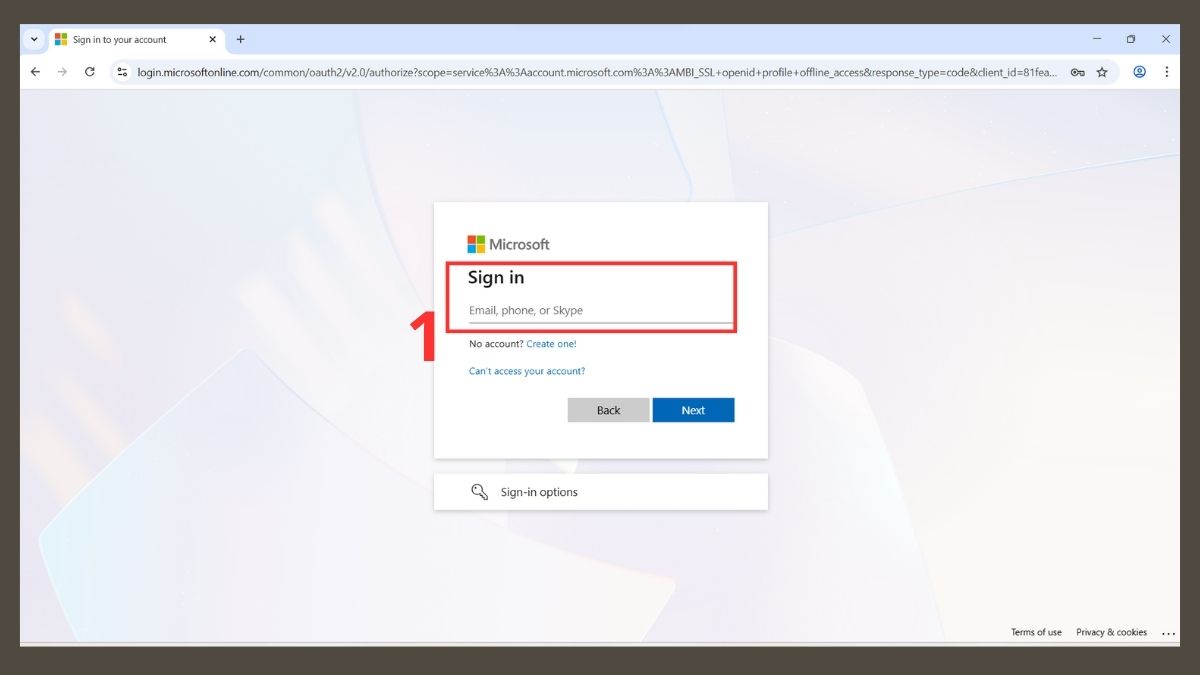
Task: Minimize the browser window
Action: click(1097, 39)
